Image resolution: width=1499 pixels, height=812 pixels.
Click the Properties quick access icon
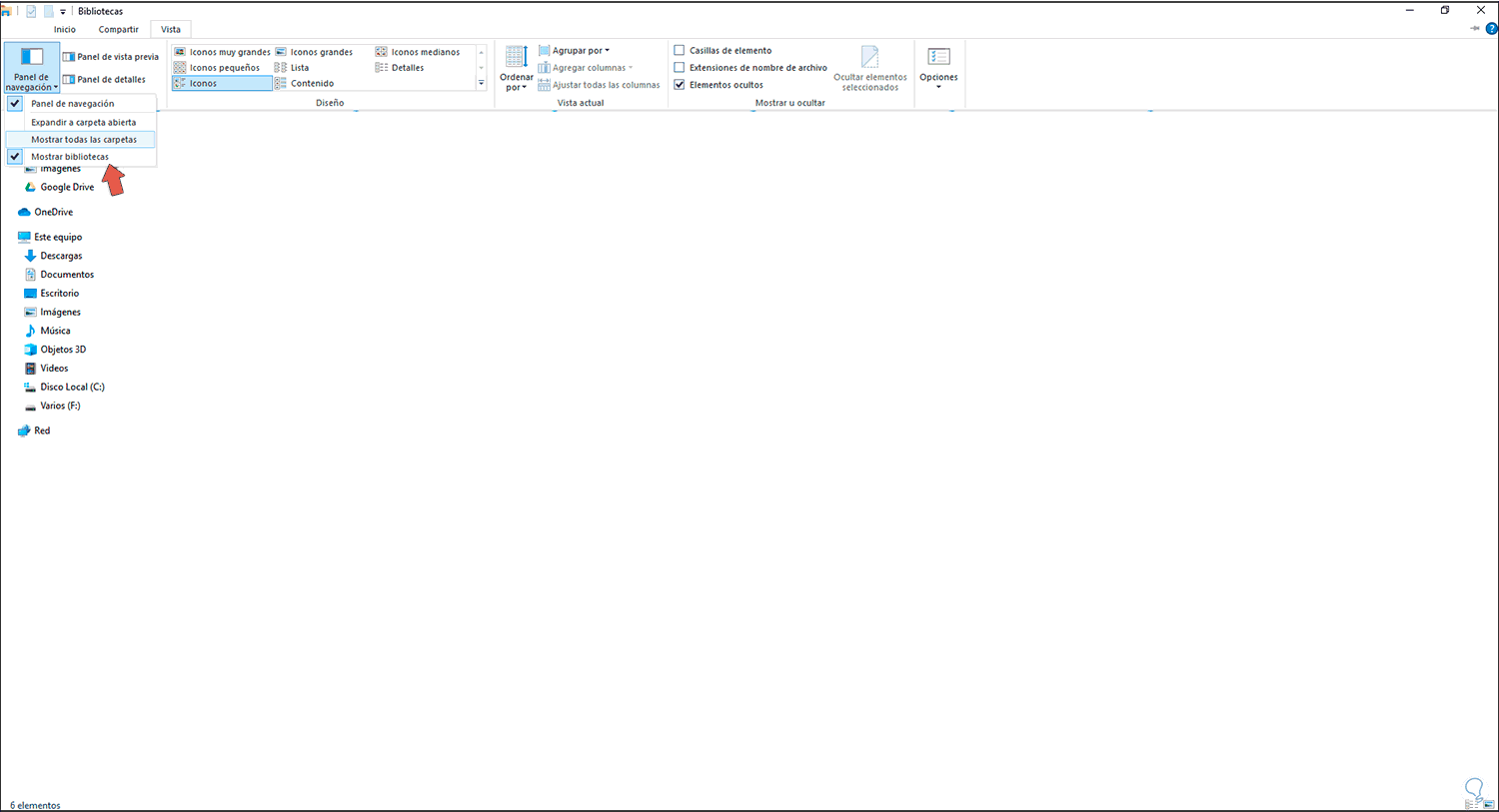coord(31,12)
